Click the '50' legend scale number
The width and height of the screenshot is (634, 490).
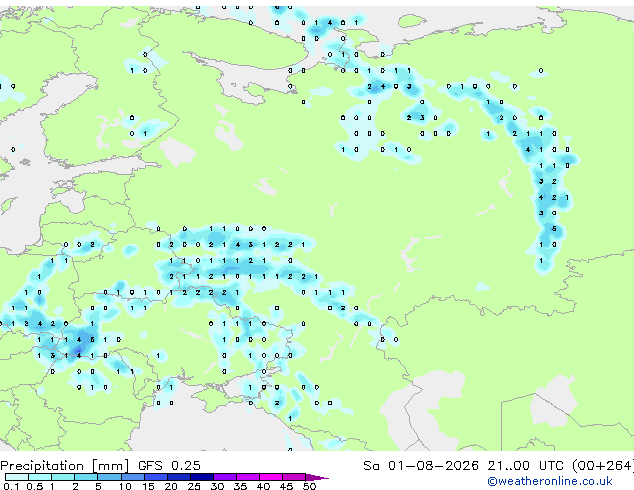tap(309, 486)
